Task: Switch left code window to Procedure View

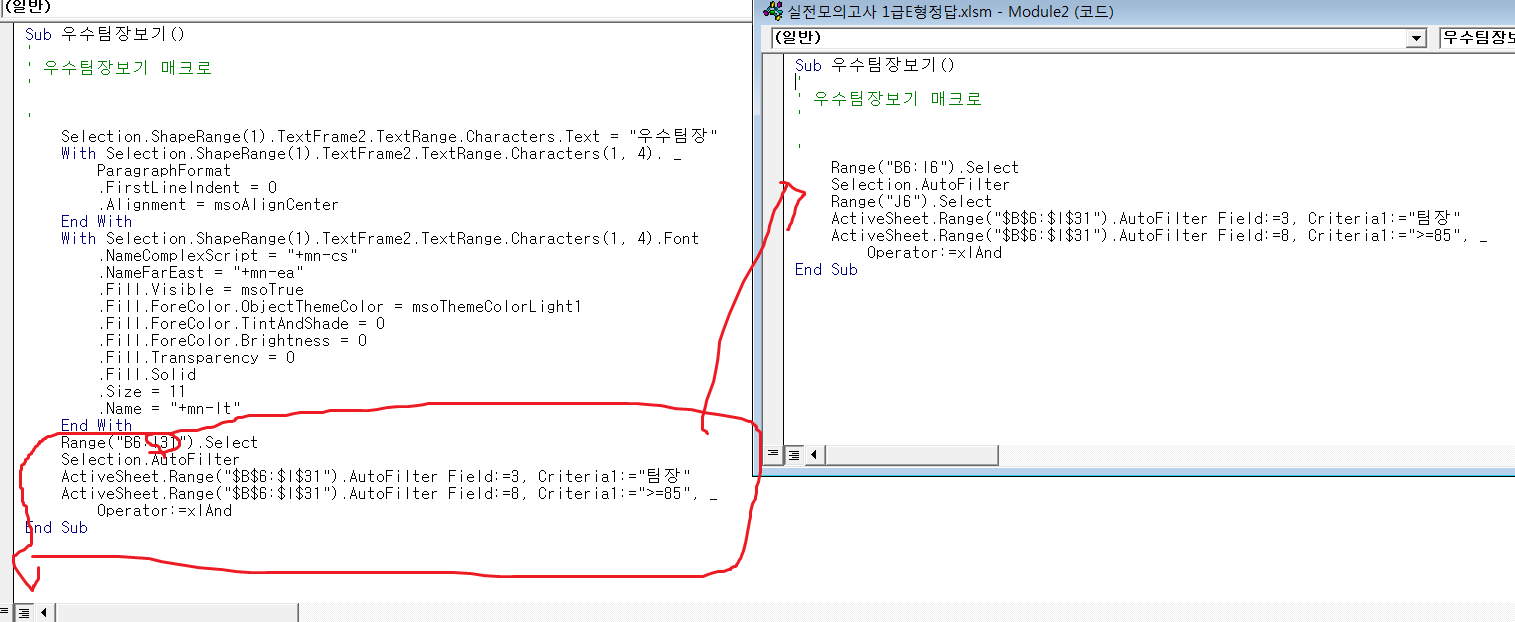Action: [x=6, y=611]
